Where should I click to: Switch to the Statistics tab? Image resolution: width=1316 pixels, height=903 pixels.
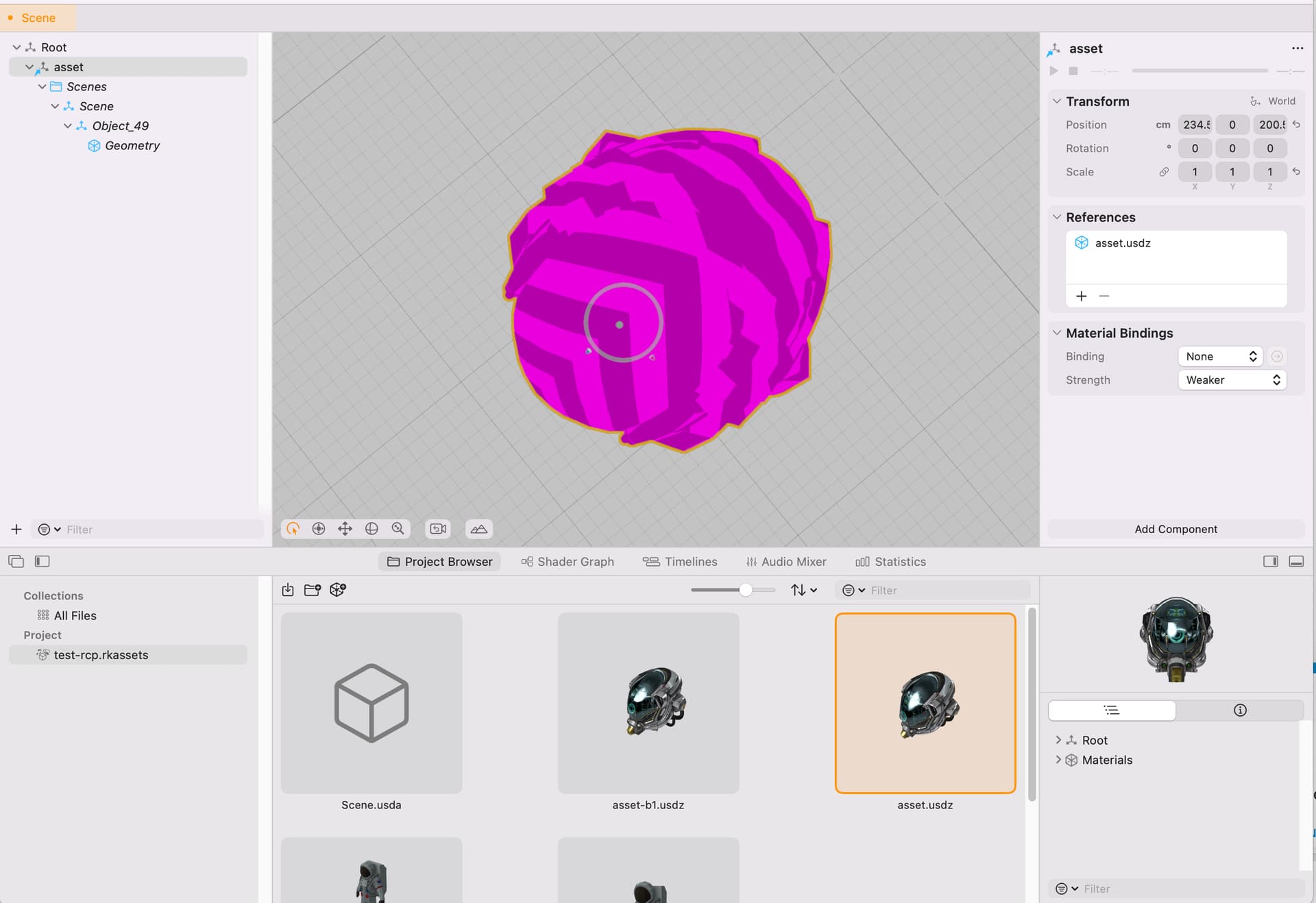(890, 562)
